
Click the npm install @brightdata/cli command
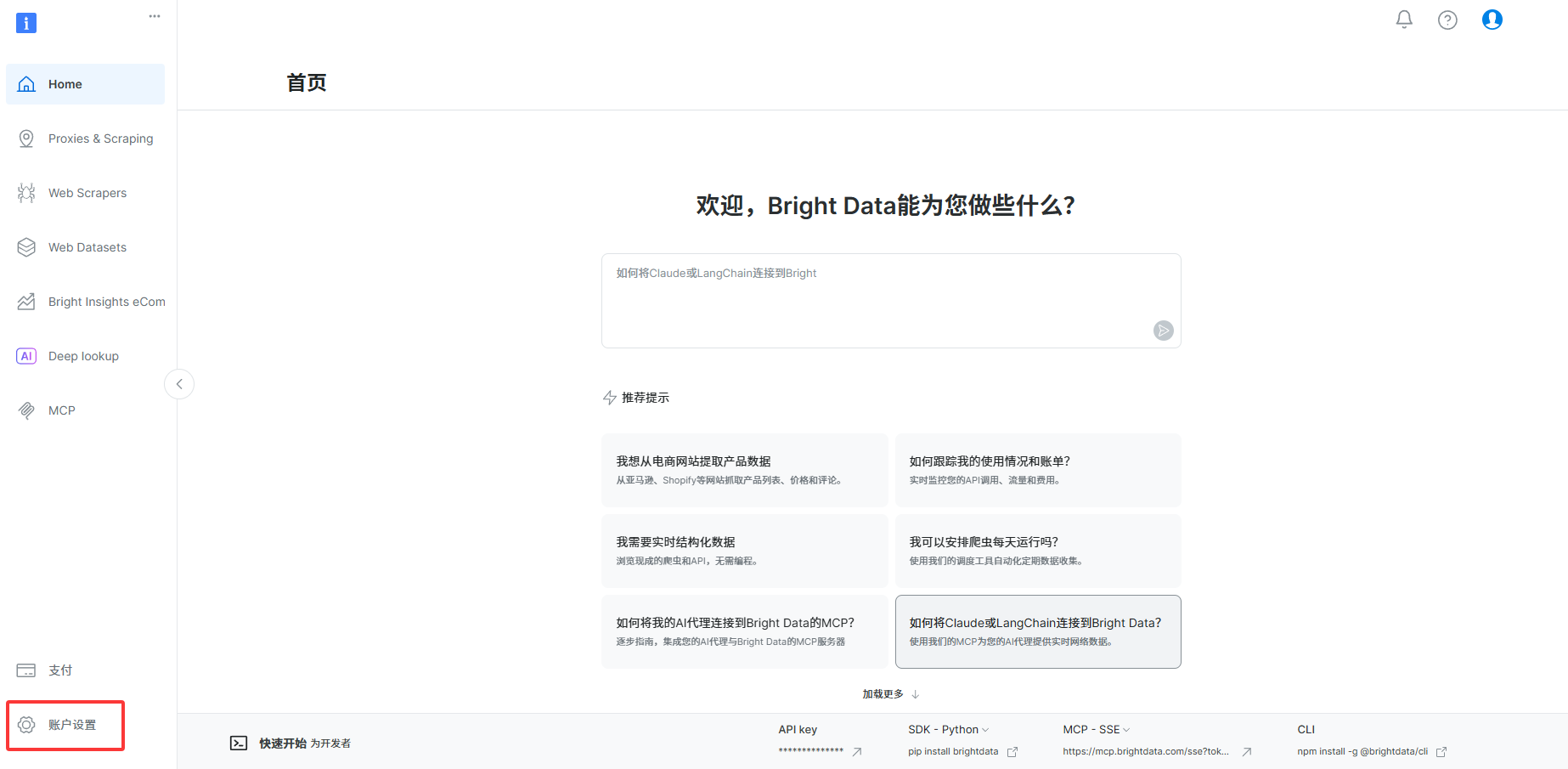tap(1362, 751)
